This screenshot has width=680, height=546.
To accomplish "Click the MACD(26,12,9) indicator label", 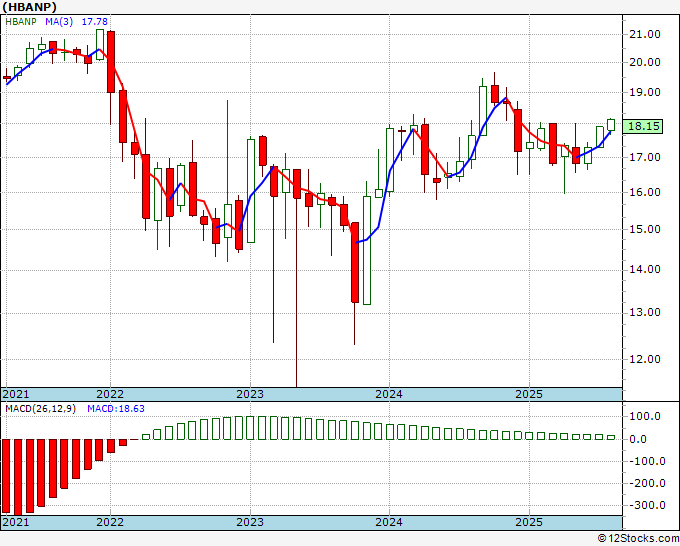I will pyautogui.click(x=40, y=409).
